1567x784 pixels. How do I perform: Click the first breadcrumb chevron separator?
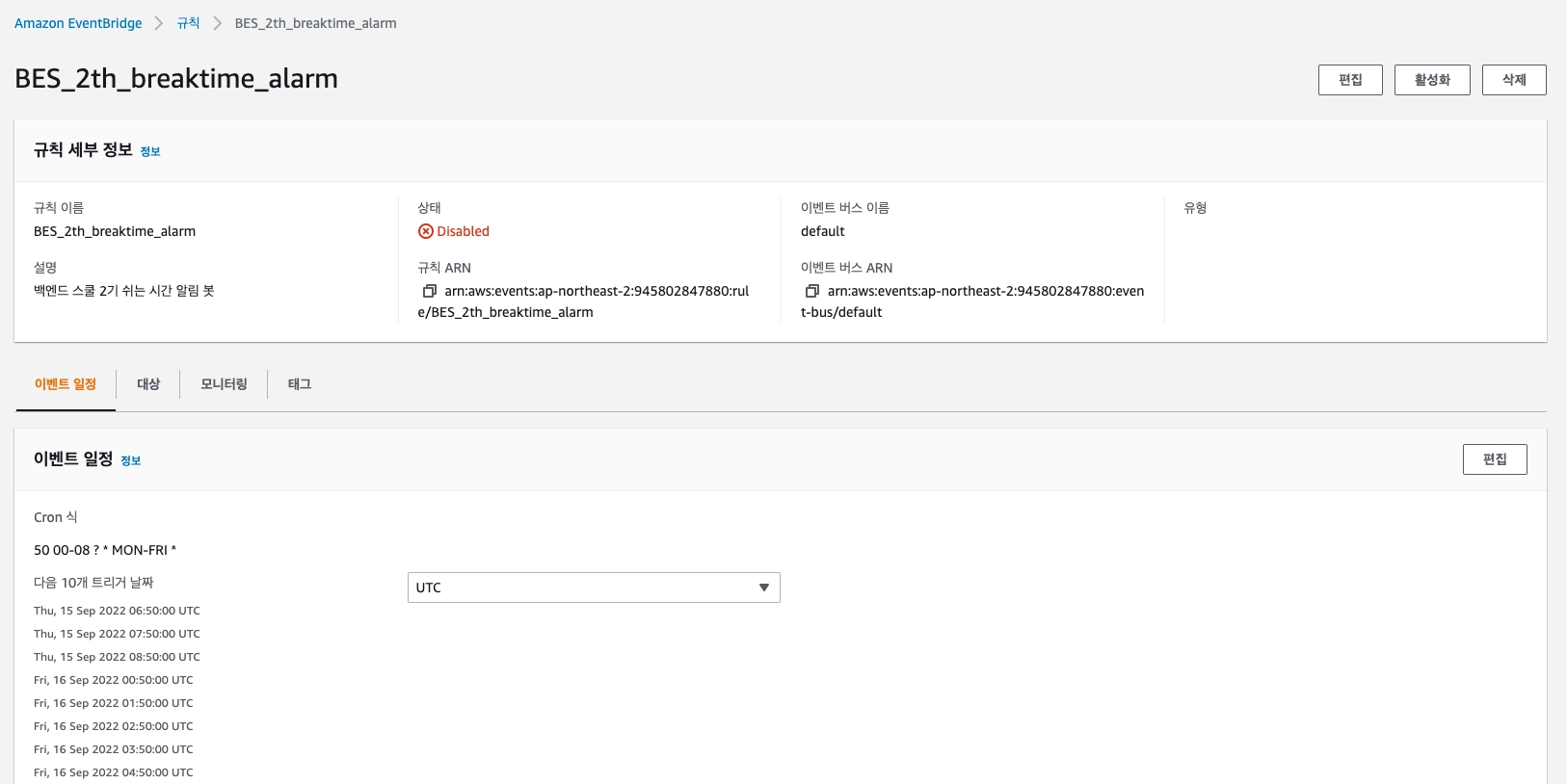[x=159, y=23]
